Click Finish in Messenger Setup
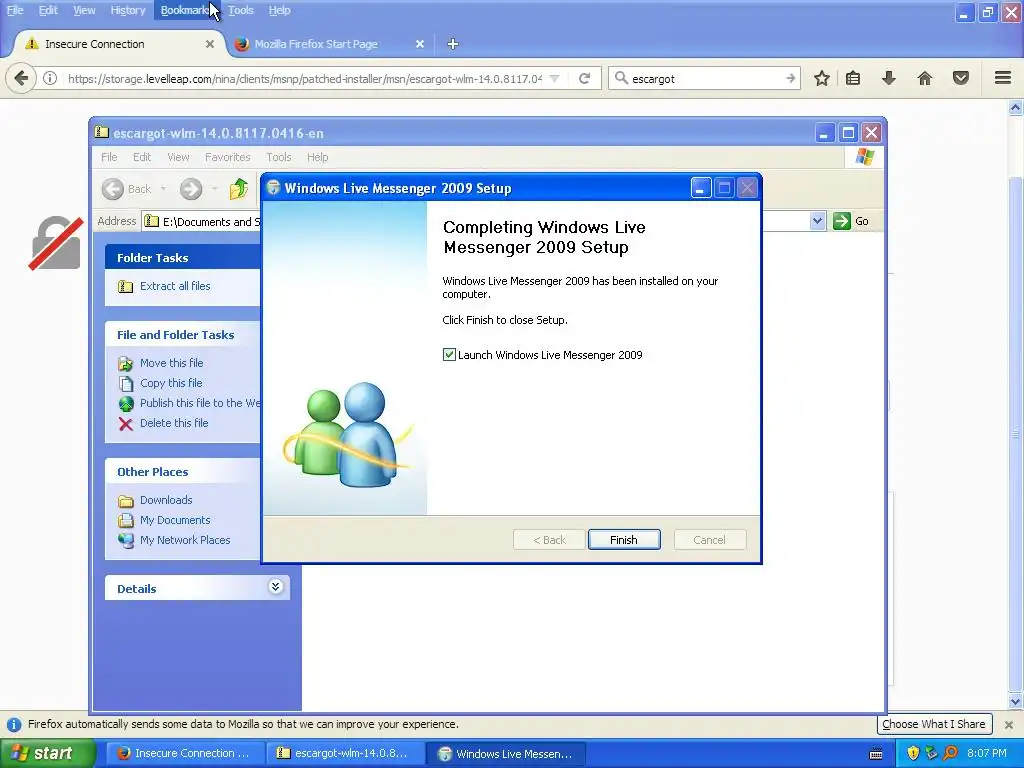Viewport: 1024px width, 768px height. tap(624, 540)
